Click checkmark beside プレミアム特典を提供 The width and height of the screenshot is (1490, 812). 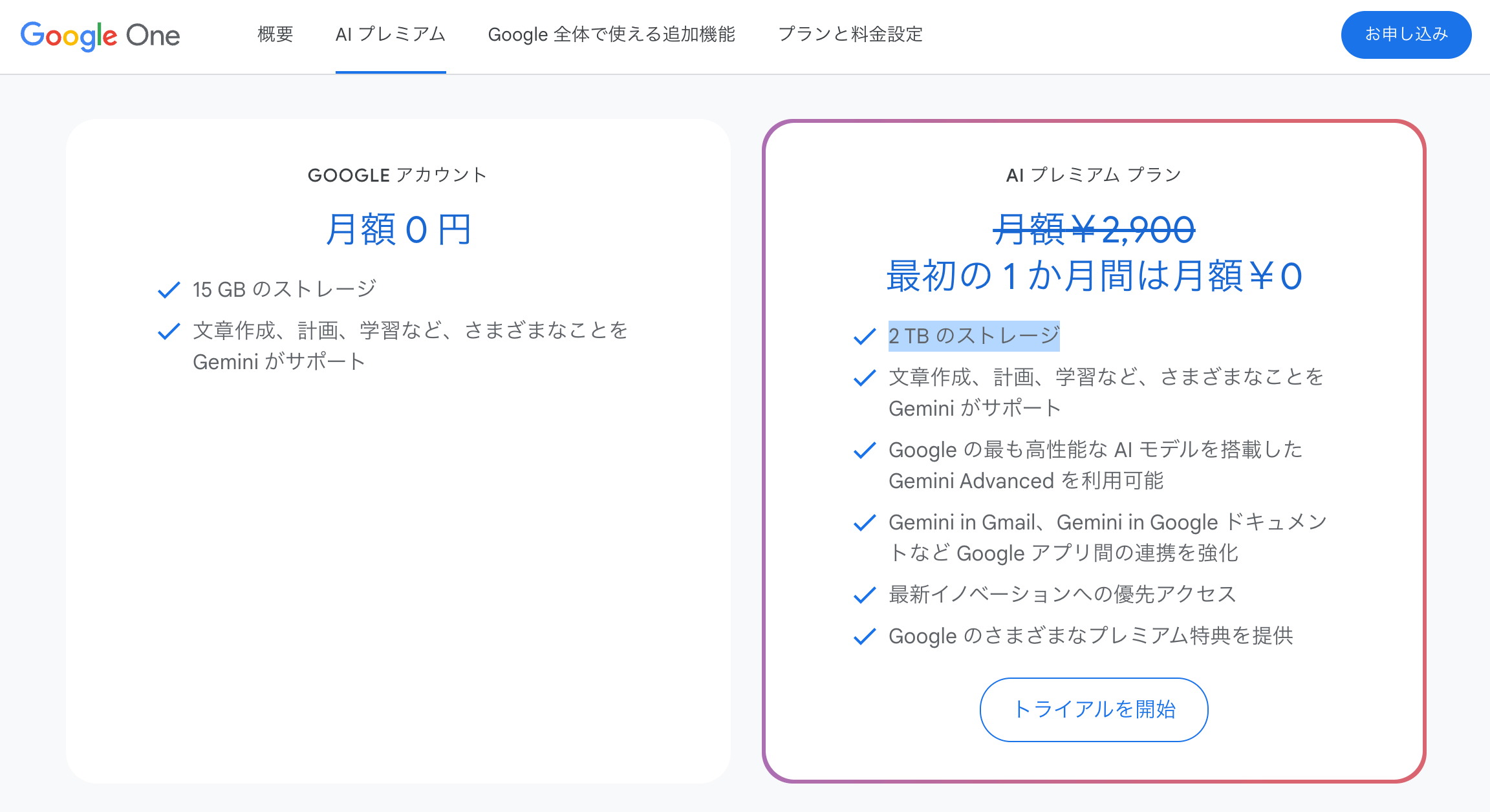click(x=865, y=636)
